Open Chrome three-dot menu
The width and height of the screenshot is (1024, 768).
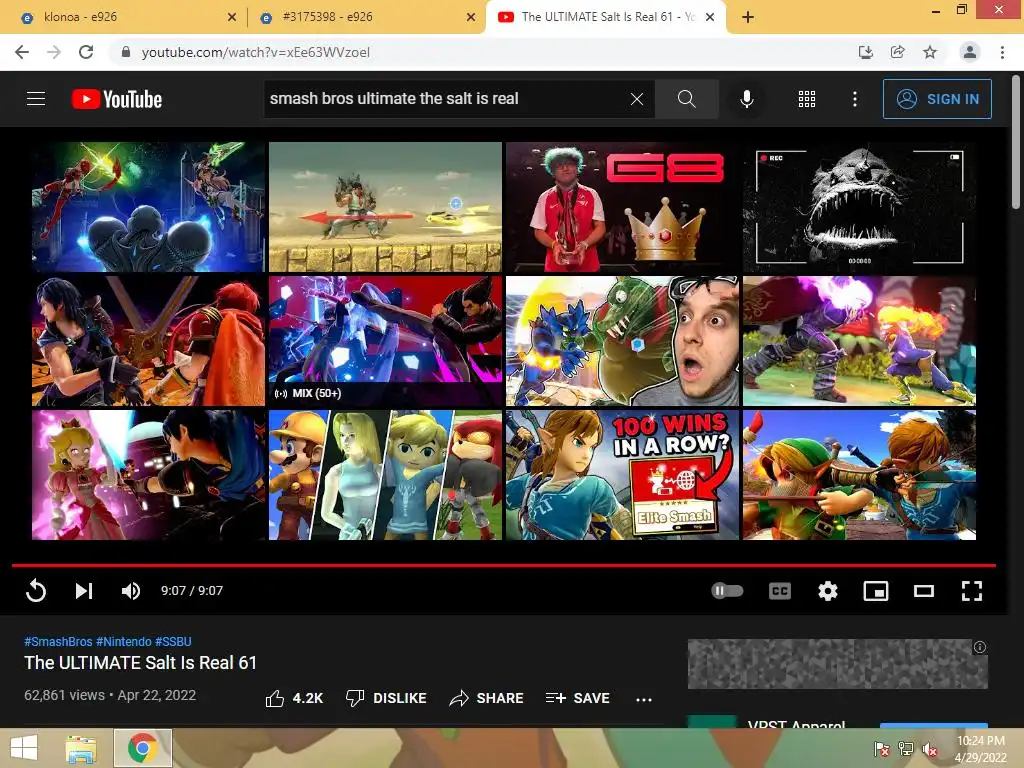point(1002,52)
